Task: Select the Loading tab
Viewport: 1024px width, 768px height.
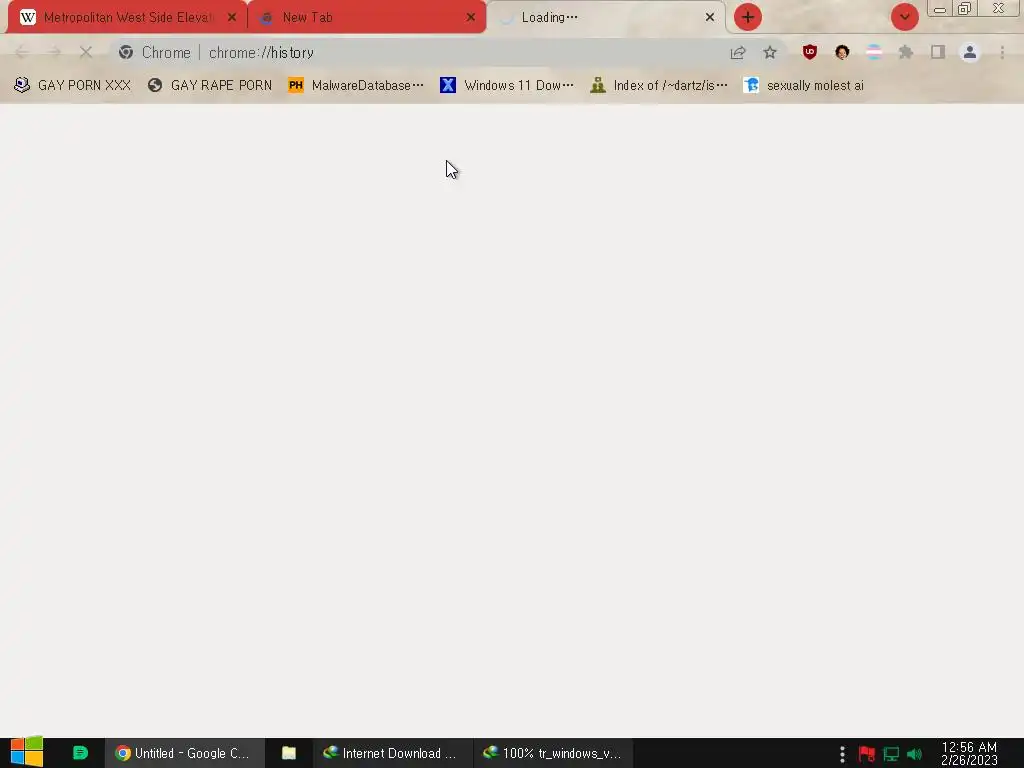Action: pos(605,17)
